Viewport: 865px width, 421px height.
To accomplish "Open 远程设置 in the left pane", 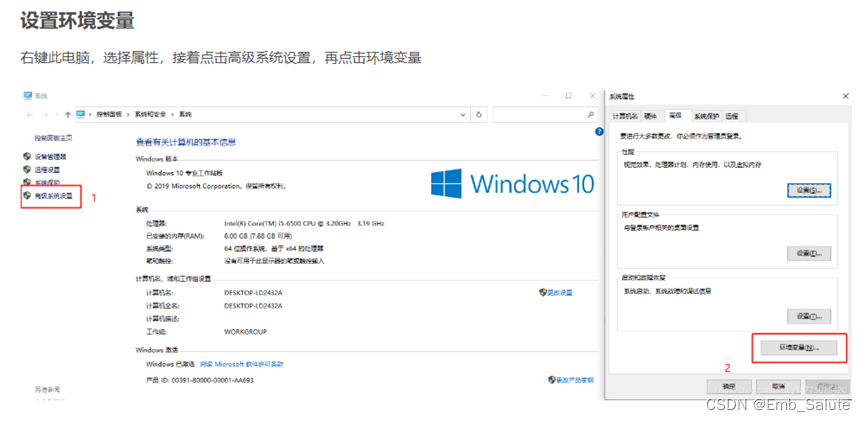I will click(x=47, y=170).
